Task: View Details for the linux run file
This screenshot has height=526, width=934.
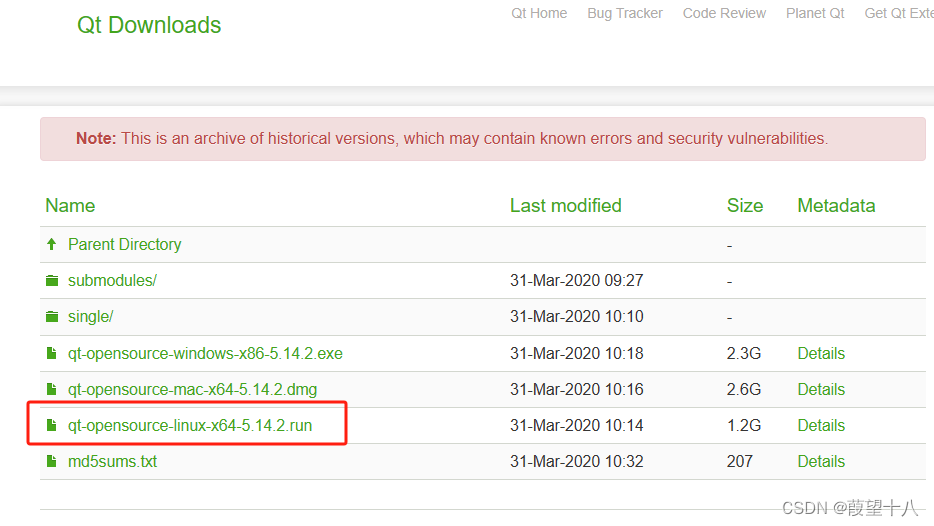Action: (x=821, y=425)
